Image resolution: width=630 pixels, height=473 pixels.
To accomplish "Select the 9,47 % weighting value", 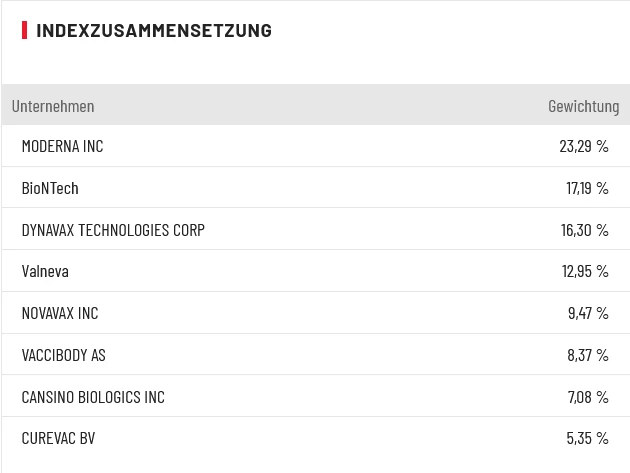I will (588, 313).
